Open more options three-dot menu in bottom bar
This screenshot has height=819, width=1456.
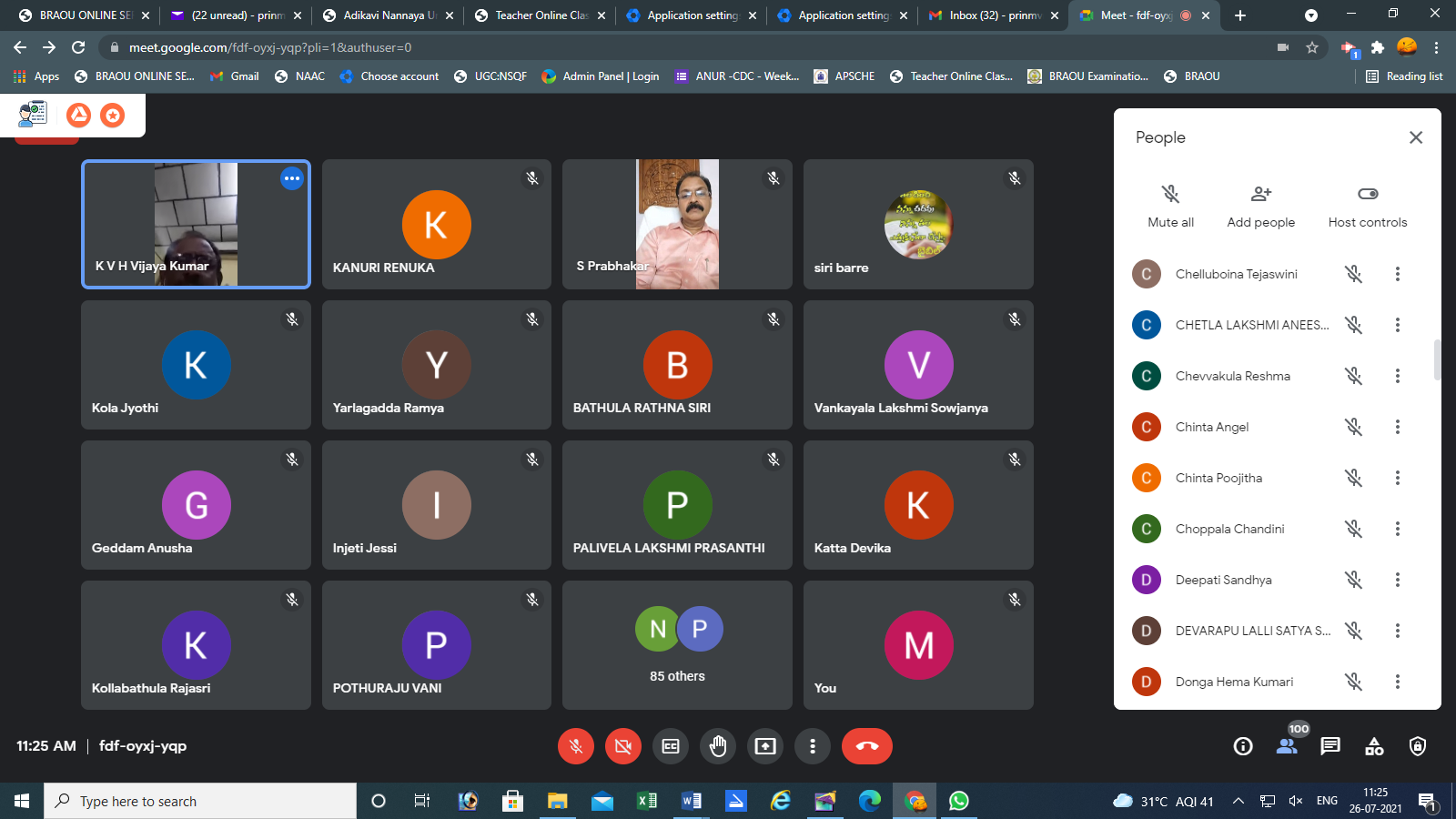813,746
